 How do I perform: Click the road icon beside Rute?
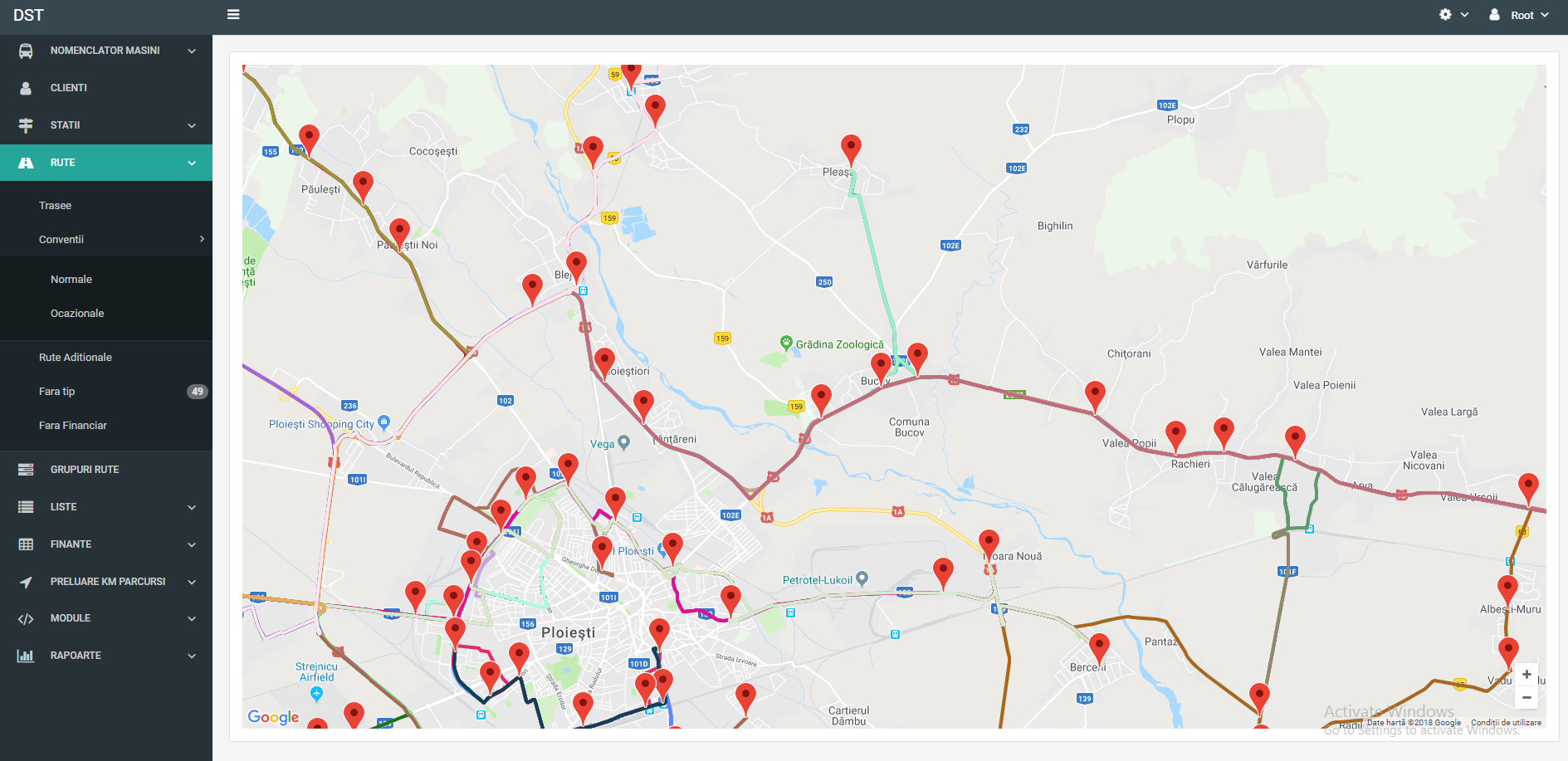pyautogui.click(x=26, y=163)
